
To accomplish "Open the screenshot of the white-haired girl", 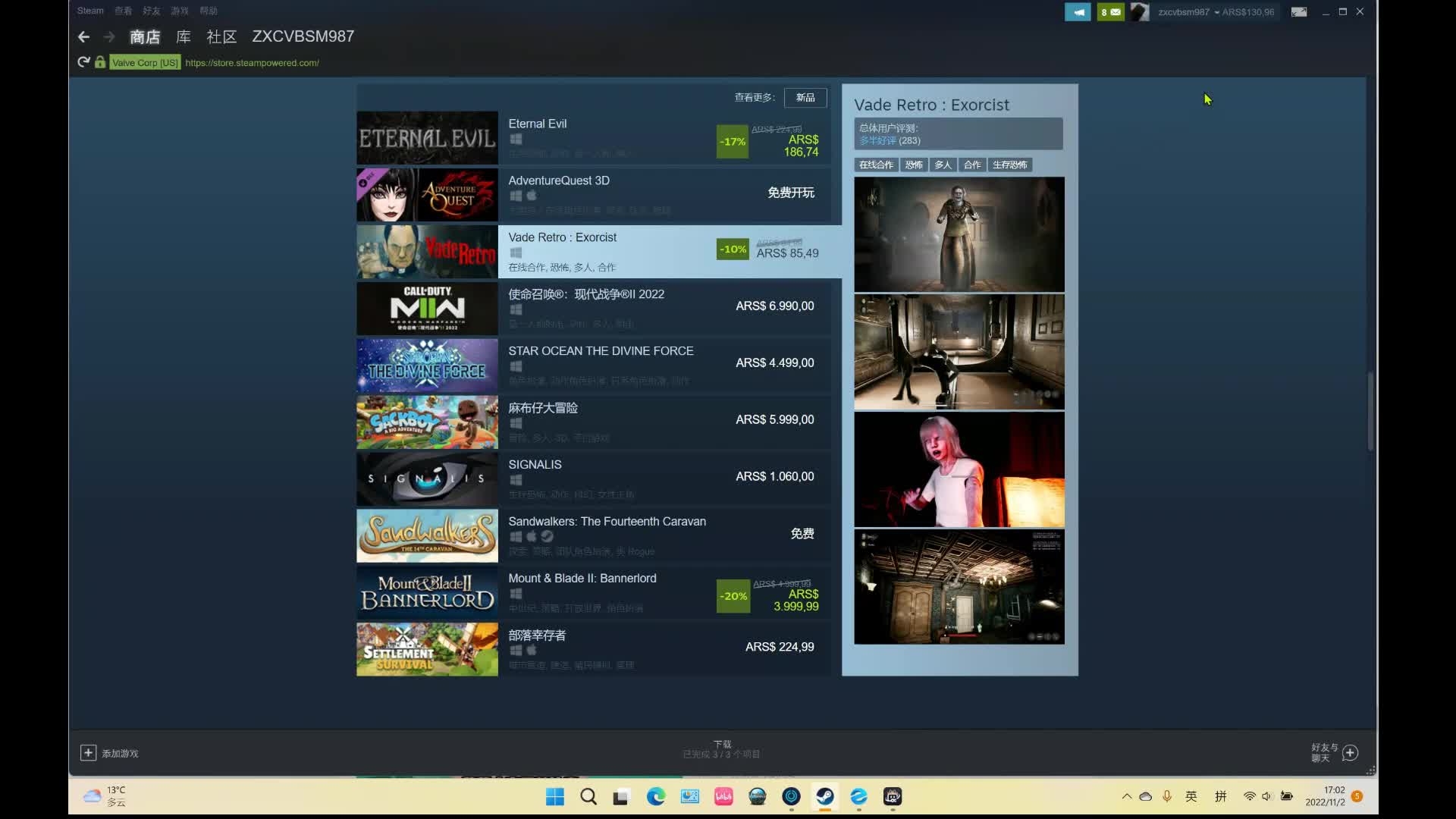I will click(959, 469).
